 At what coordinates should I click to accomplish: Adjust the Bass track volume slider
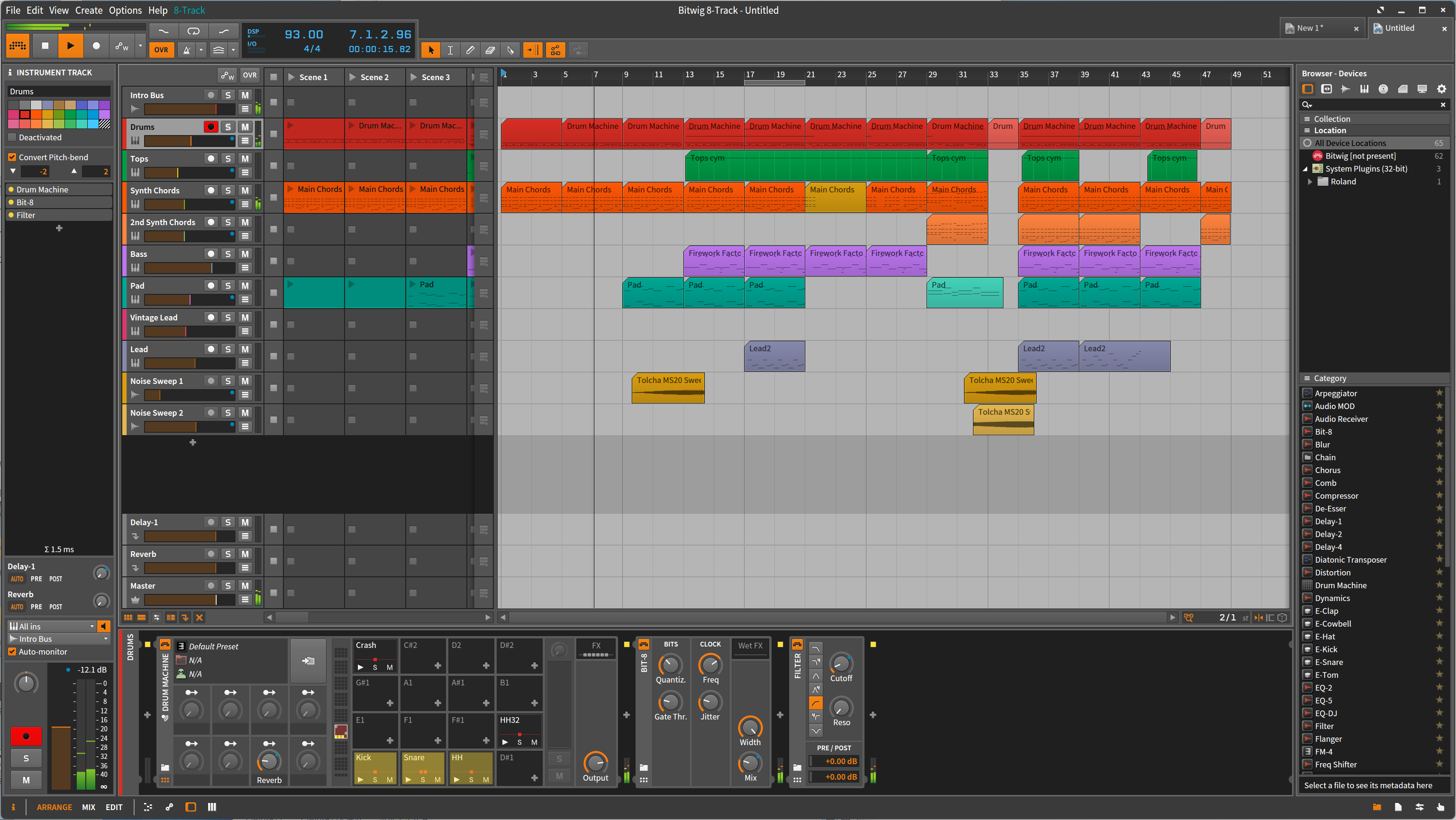click(190, 268)
